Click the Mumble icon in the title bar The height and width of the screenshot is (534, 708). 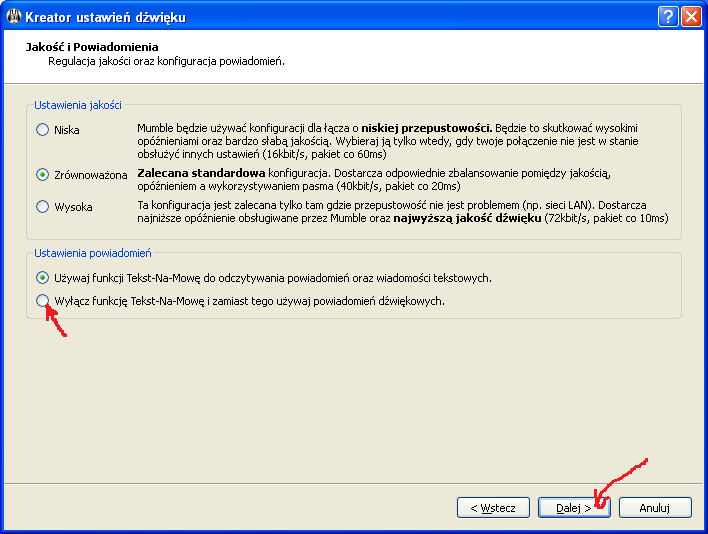point(15,17)
